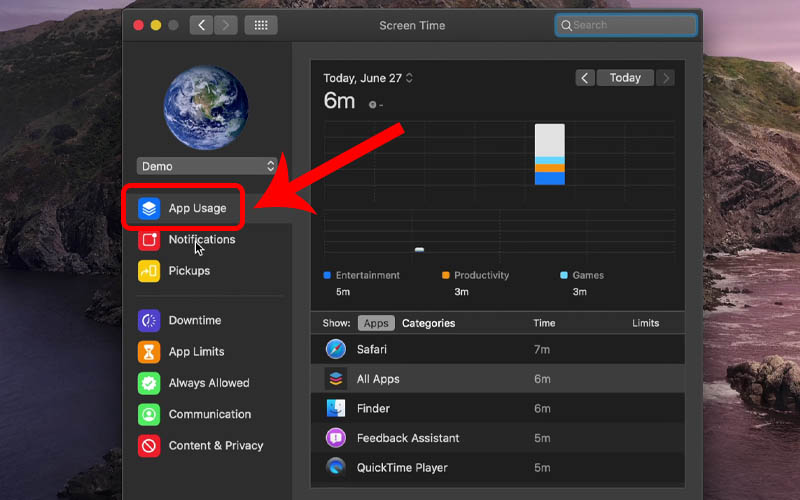The image size is (800, 500).
Task: Select the Always Allowed checkmark icon
Action: (x=149, y=383)
